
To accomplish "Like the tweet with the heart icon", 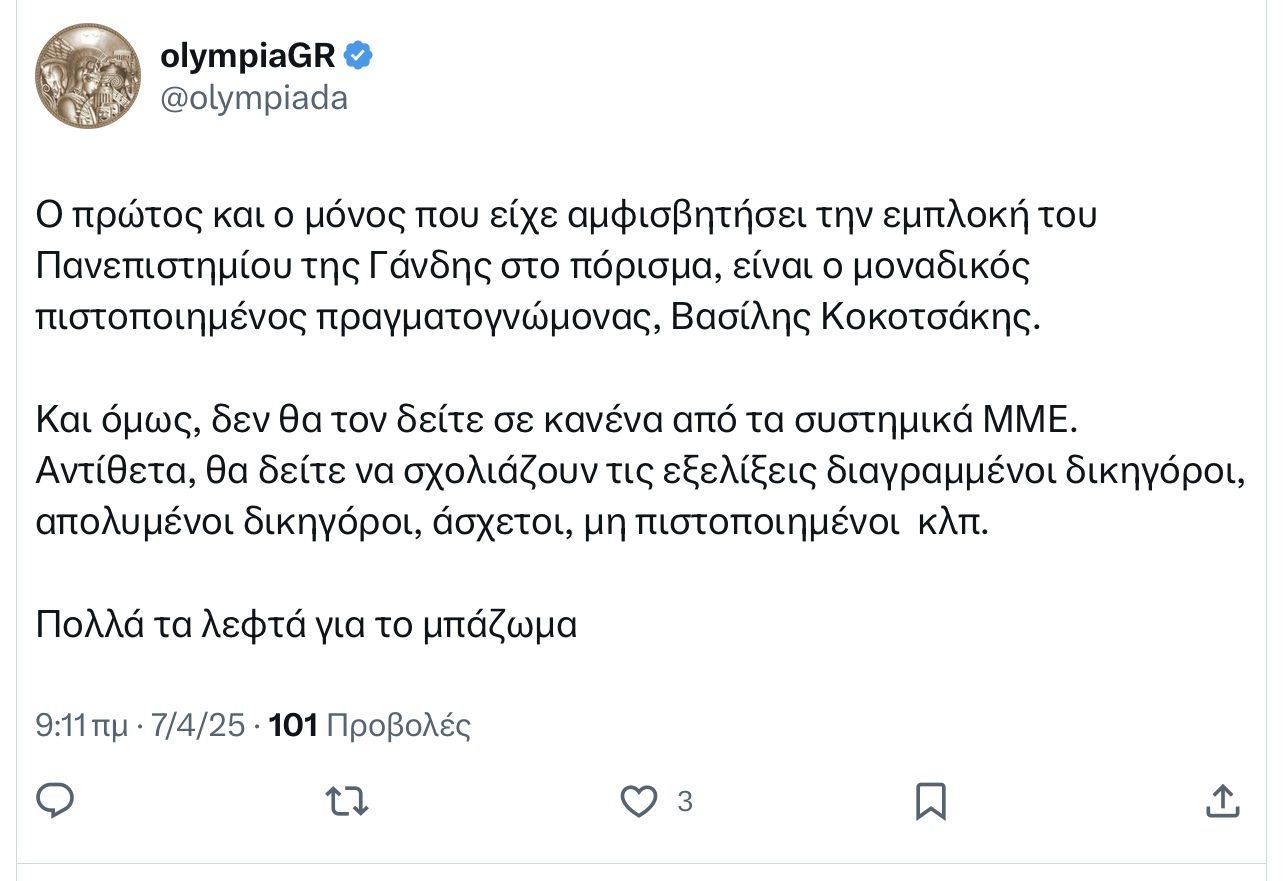I will tap(640, 801).
